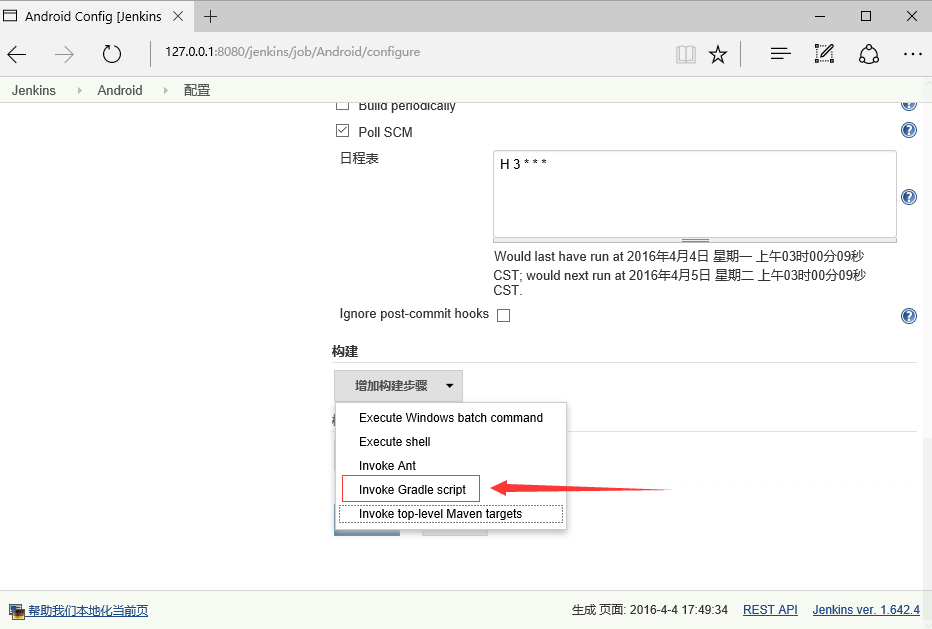This screenshot has height=629, width=932.
Task: Open a new tab with plus icon
Action: click(210, 17)
